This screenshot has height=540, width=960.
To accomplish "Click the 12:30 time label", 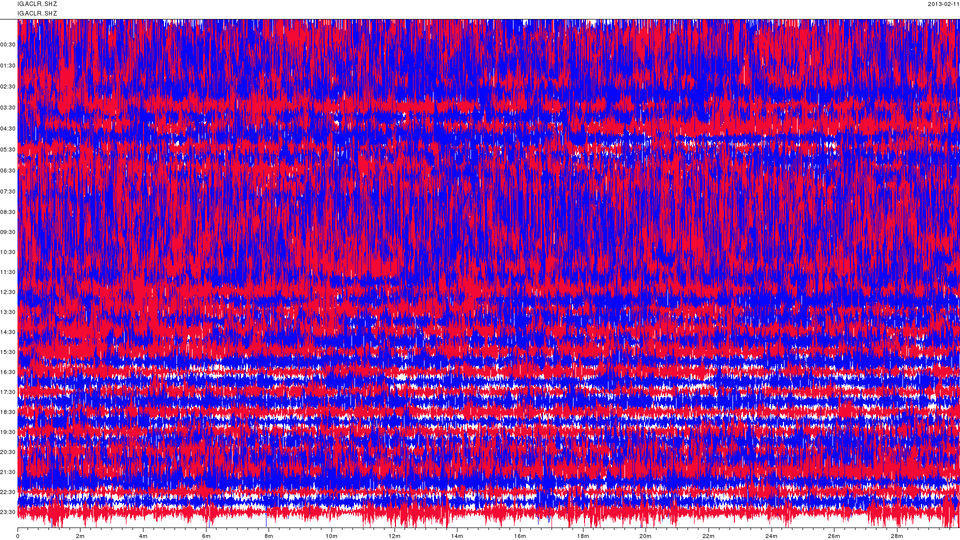I will 8,292.
